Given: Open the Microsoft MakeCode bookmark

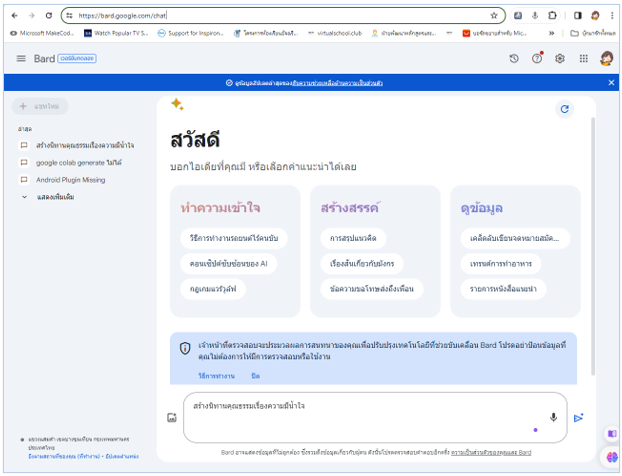Looking at the screenshot, I should [42, 33].
